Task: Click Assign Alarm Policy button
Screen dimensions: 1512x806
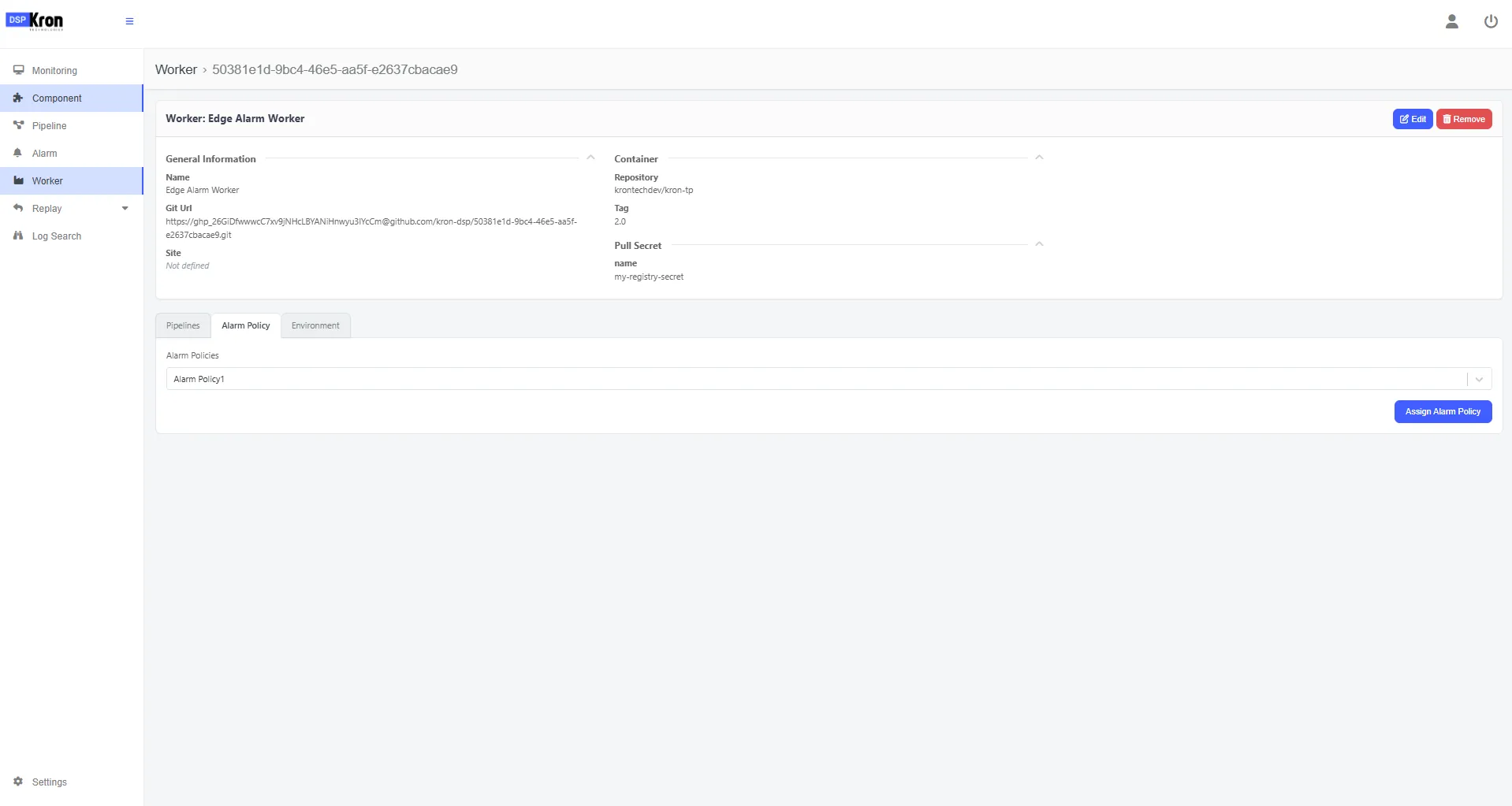Action: pyautogui.click(x=1443, y=411)
